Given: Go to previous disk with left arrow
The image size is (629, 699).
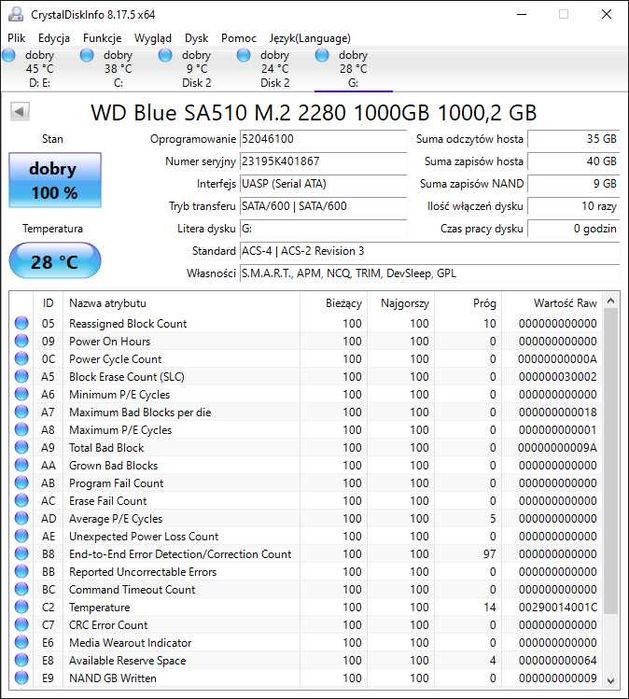Looking at the screenshot, I should tap(20, 112).
